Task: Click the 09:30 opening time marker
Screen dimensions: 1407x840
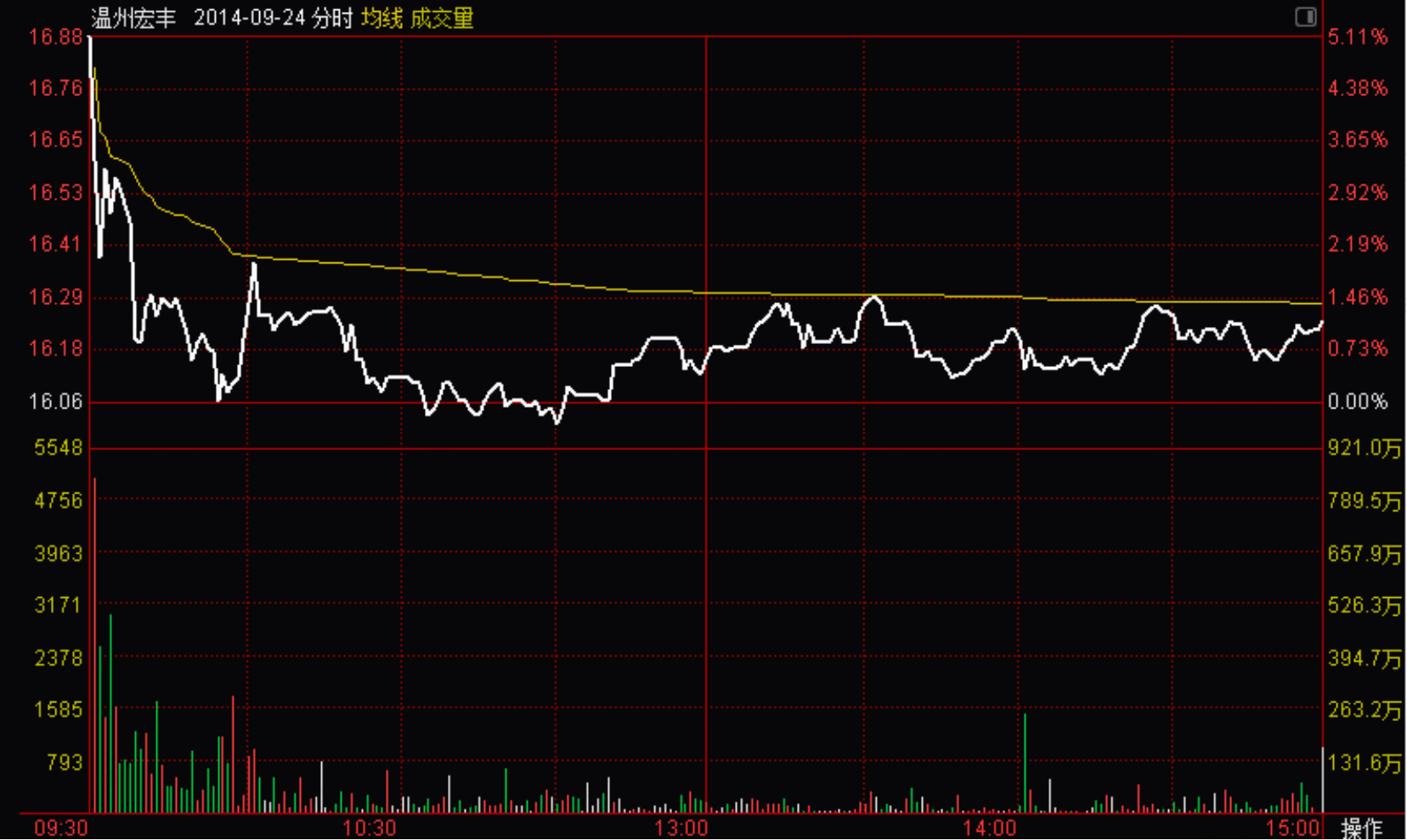Action: click(x=61, y=827)
